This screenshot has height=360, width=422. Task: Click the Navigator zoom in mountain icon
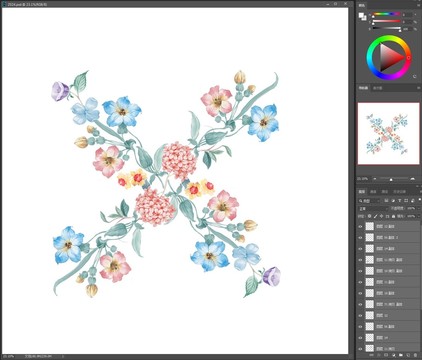point(413,179)
